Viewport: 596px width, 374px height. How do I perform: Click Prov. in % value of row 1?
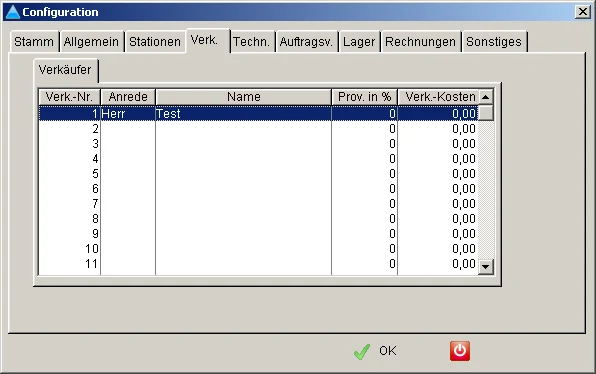365,114
